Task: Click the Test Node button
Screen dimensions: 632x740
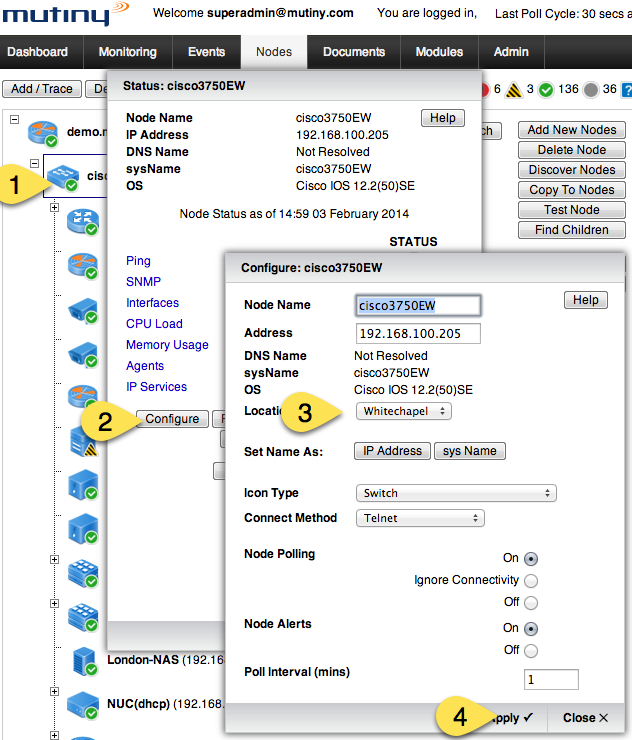Action: pos(572,210)
